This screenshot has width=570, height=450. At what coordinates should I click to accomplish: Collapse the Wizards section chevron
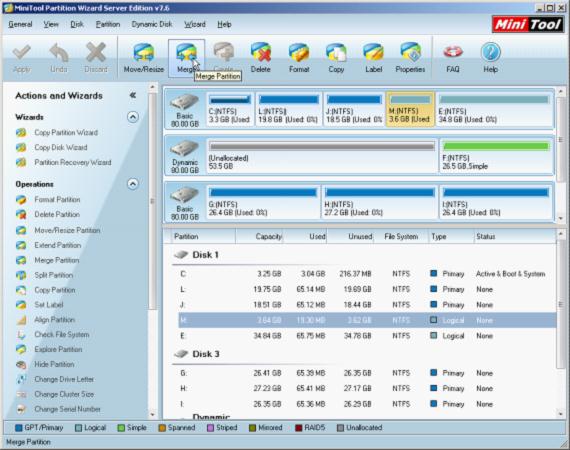(x=133, y=117)
